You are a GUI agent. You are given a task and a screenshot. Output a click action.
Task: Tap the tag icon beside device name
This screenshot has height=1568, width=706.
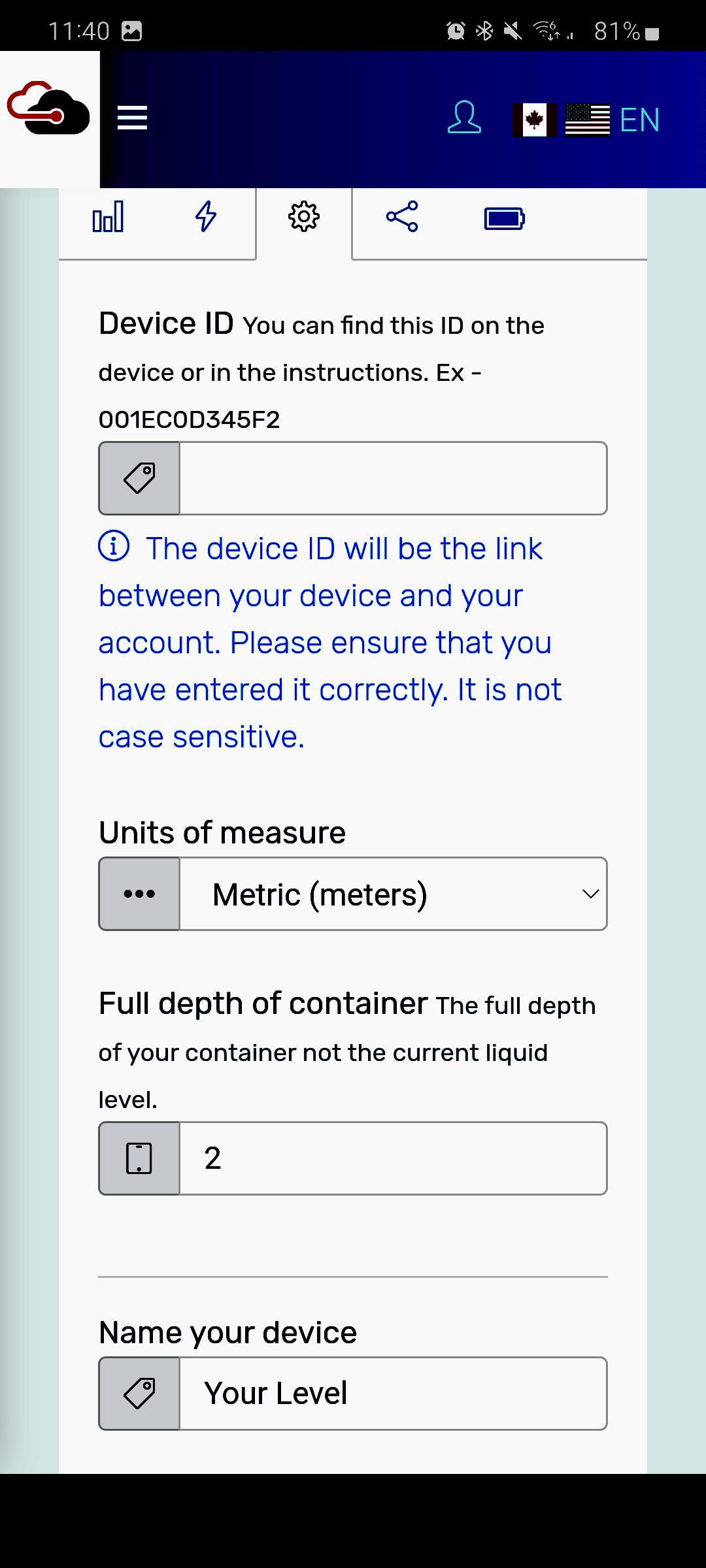[139, 1394]
